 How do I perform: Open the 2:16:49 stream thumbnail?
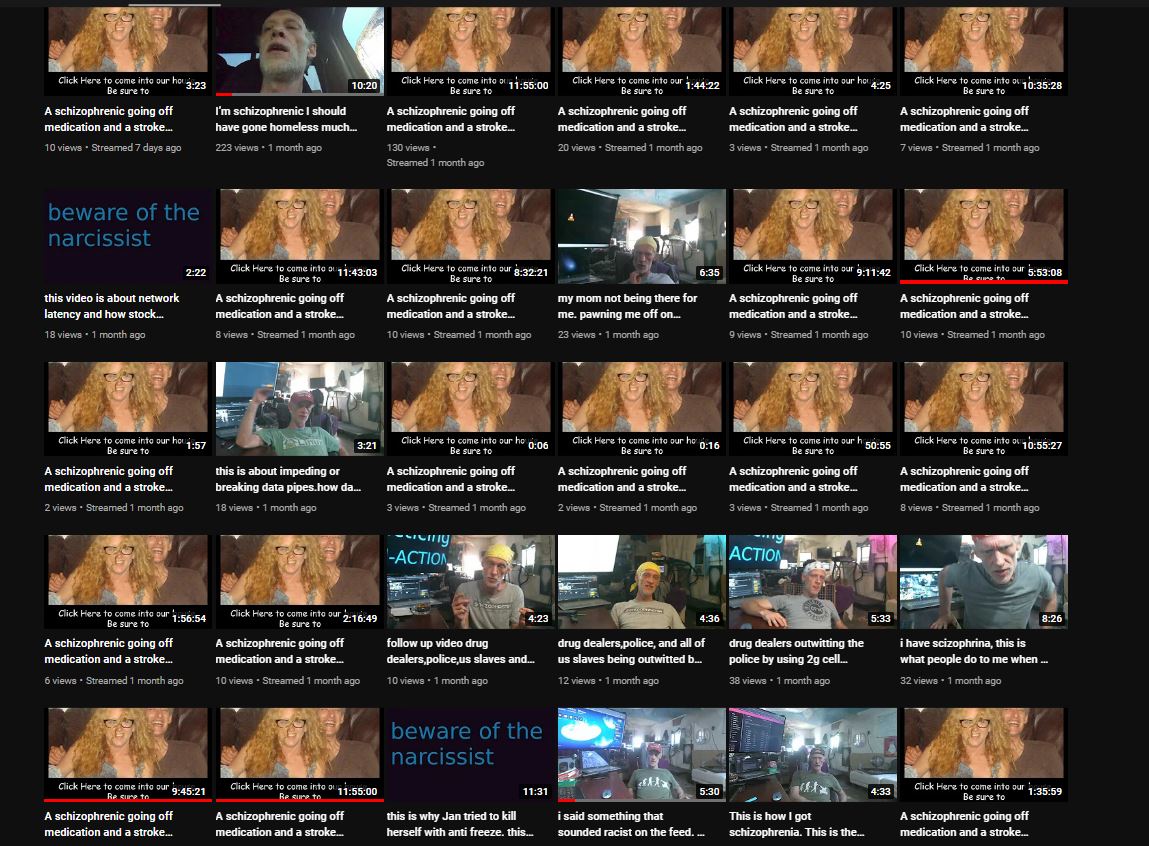coord(299,582)
